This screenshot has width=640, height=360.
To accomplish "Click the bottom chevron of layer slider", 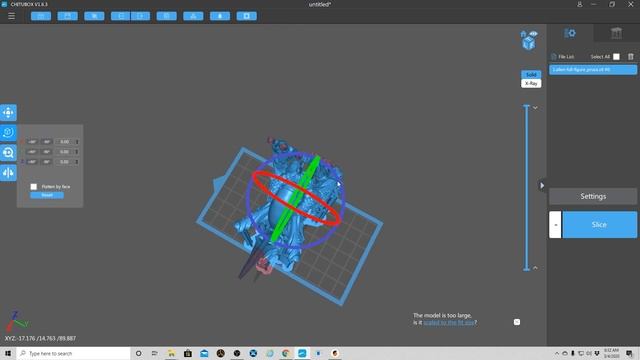I will point(535,268).
